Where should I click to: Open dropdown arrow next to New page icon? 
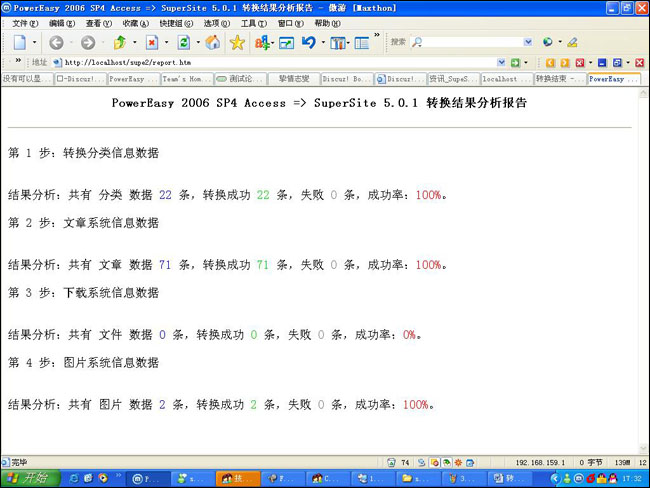coord(34,42)
